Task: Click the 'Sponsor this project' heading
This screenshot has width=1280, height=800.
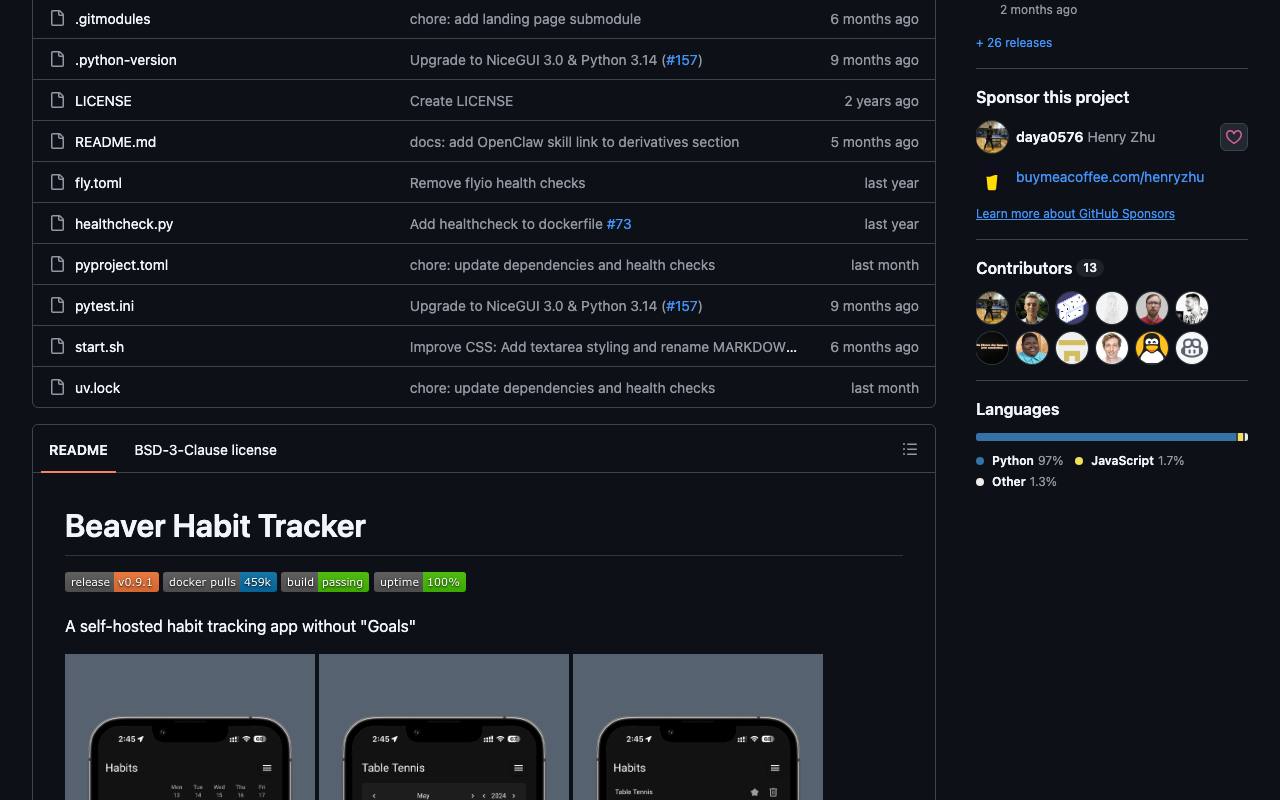Action: (1052, 97)
